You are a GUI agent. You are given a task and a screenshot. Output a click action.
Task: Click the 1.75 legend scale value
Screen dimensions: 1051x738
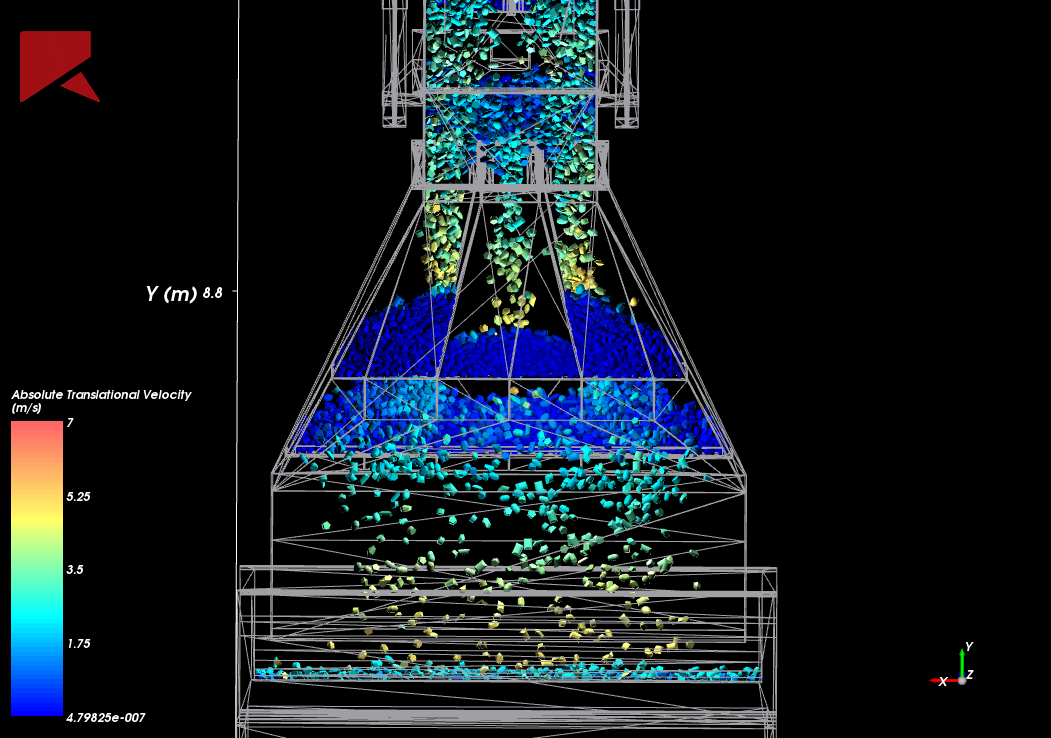[x=78, y=643]
